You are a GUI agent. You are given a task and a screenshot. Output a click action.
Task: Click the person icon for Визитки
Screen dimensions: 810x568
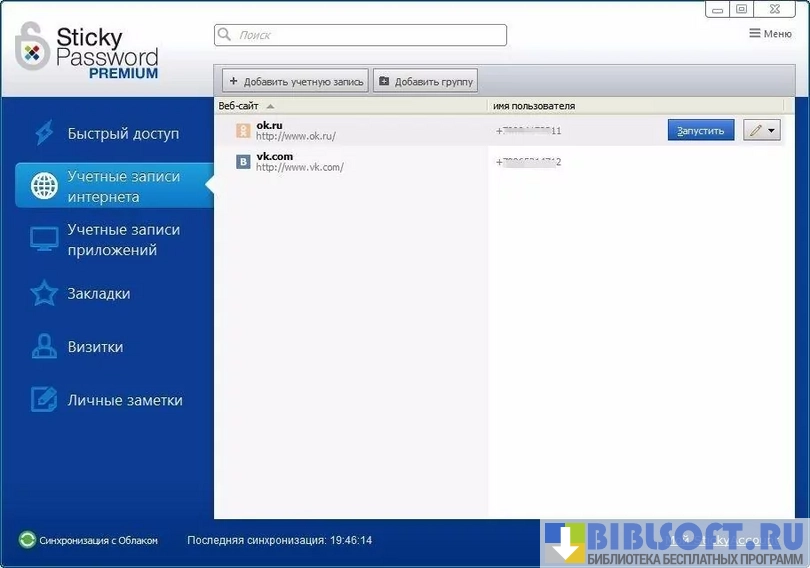44,347
